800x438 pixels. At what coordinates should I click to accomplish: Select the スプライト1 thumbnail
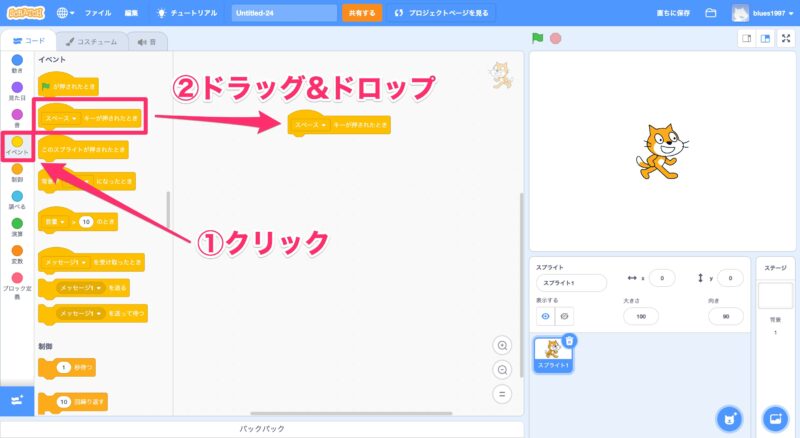(x=553, y=355)
